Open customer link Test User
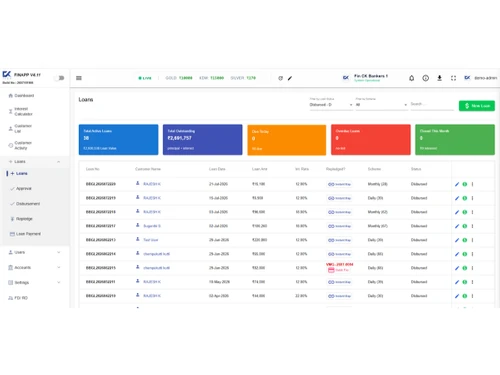 pyautogui.click(x=151, y=240)
